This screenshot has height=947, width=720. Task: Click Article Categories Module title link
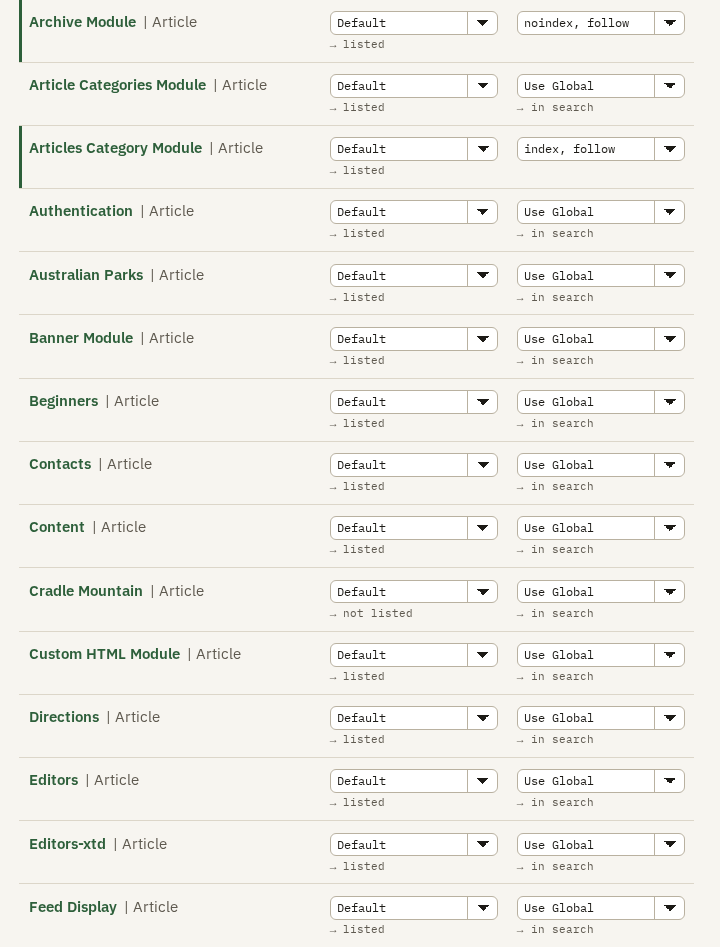tap(118, 85)
